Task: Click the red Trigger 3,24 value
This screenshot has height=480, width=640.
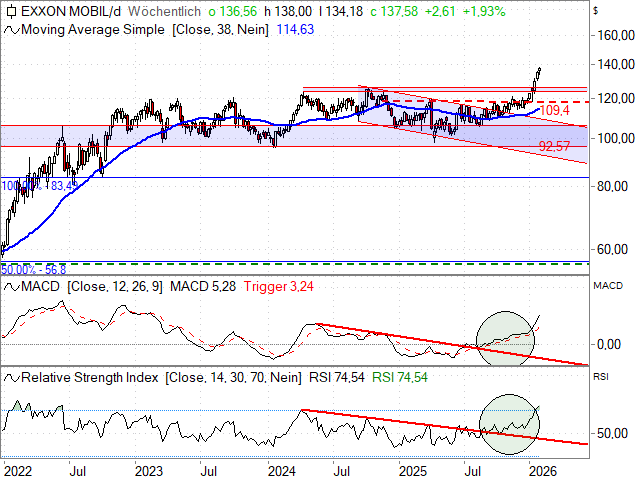Action: pyautogui.click(x=279, y=287)
